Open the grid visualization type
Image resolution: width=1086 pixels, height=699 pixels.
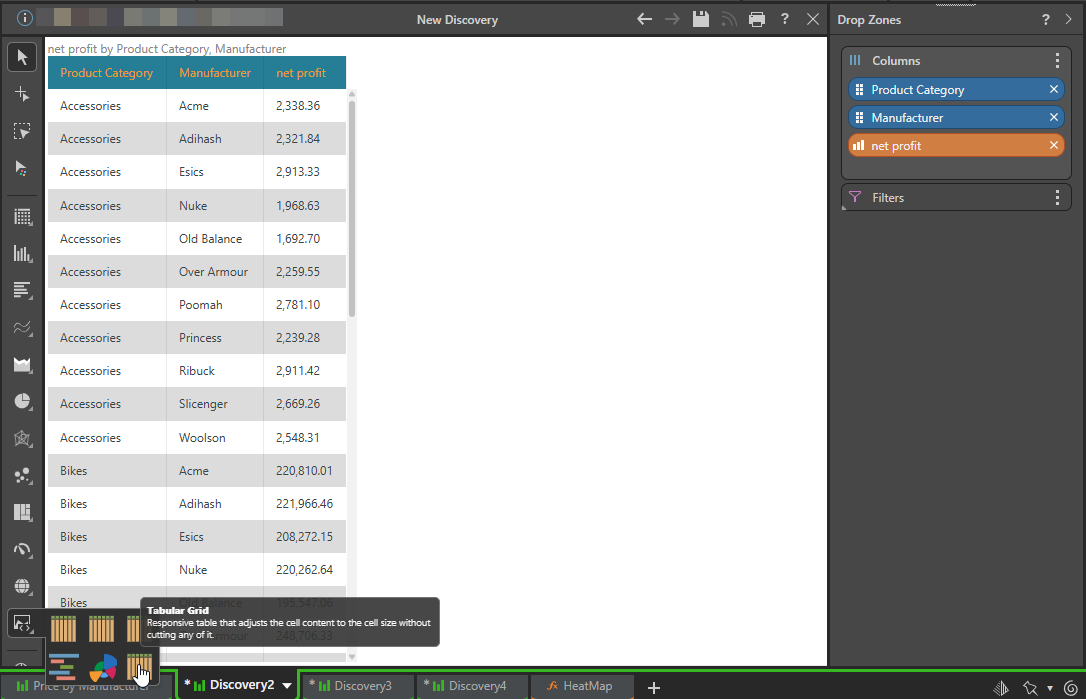(x=22, y=217)
